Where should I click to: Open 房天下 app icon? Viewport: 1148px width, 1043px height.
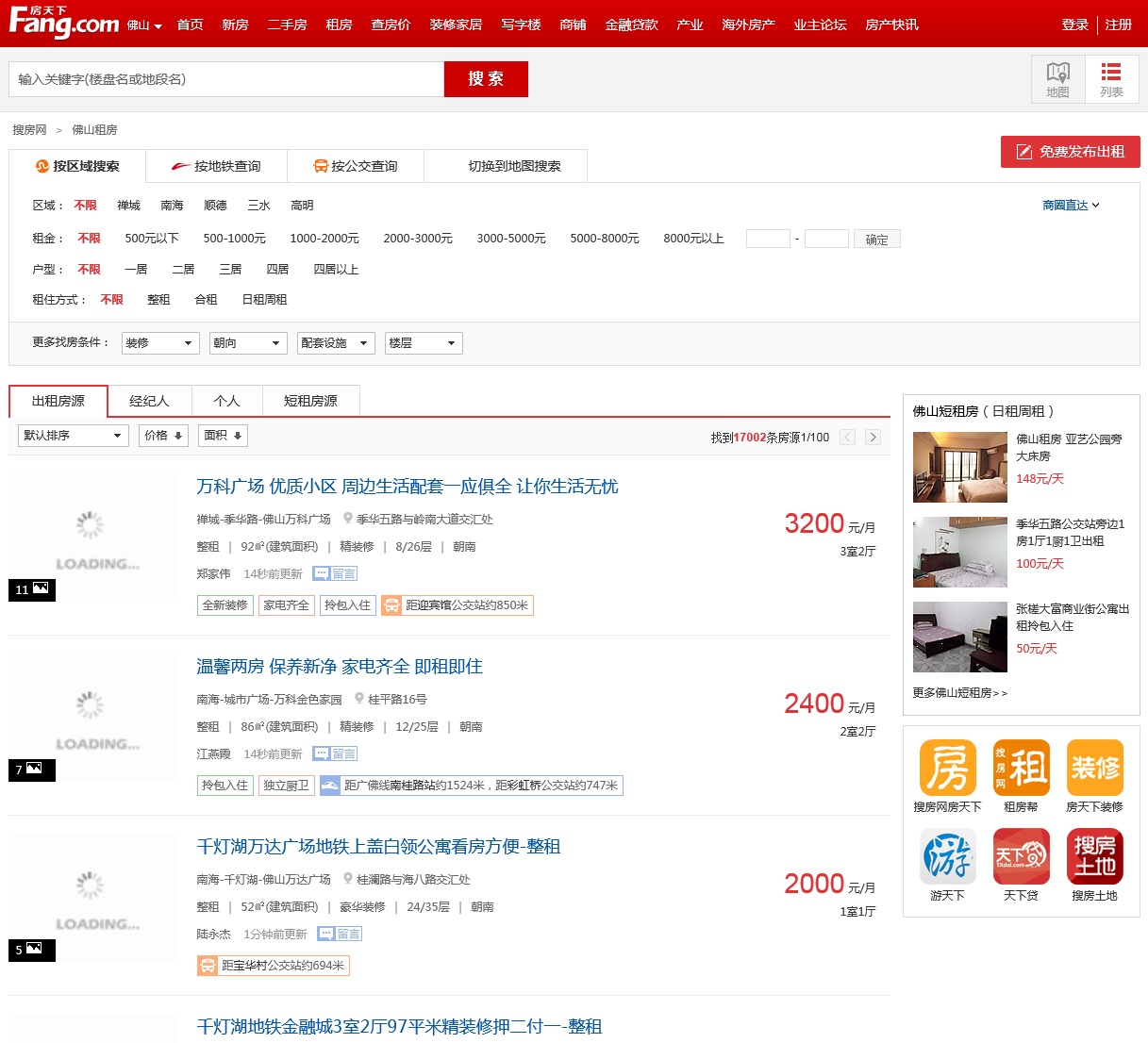947,768
